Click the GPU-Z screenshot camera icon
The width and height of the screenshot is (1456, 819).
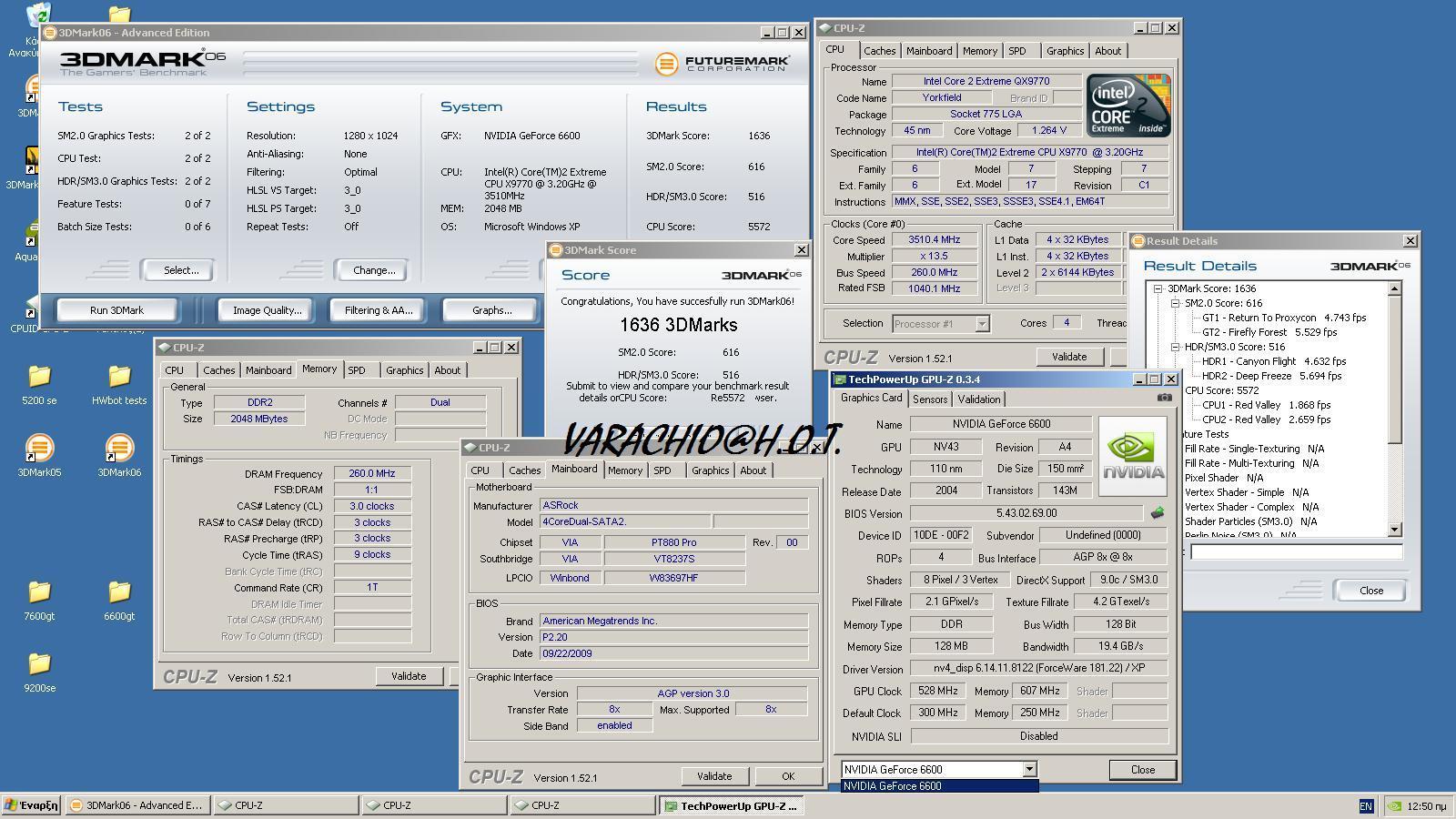[x=1164, y=398]
